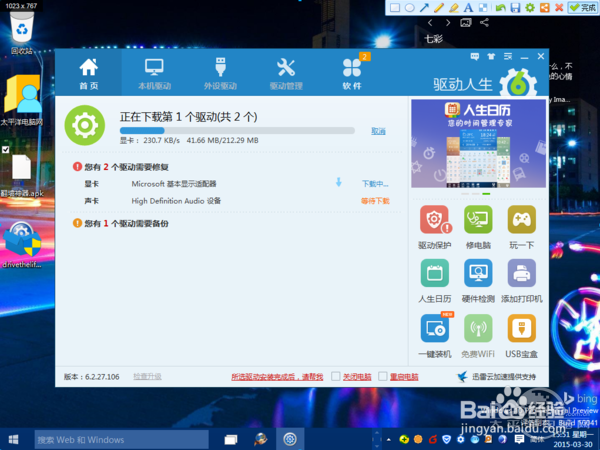Viewport: 600px width, 450px height.
Task: Open 驱动保护 tool
Action: 435,227
